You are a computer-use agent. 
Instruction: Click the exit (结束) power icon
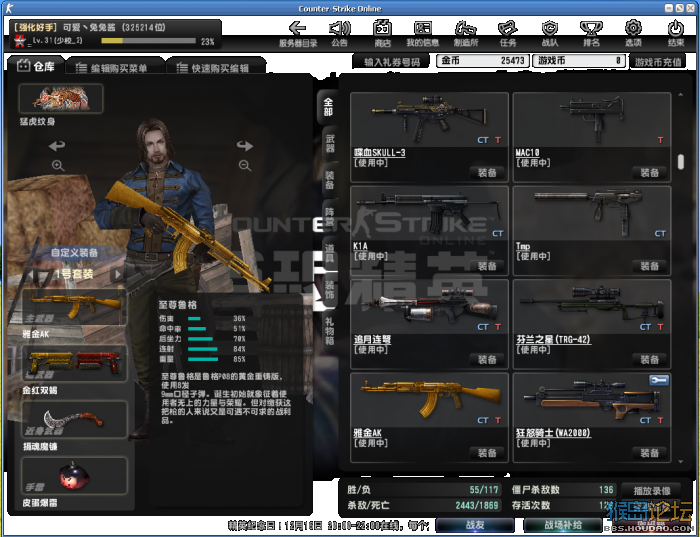[x=675, y=29]
